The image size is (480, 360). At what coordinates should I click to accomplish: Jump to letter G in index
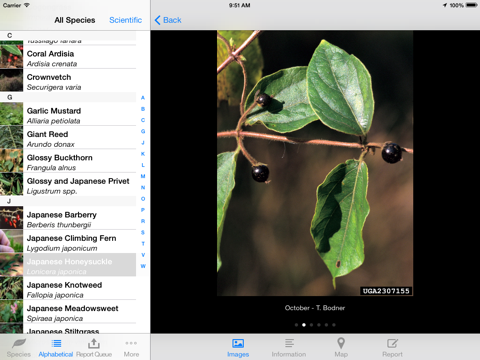[x=143, y=131]
